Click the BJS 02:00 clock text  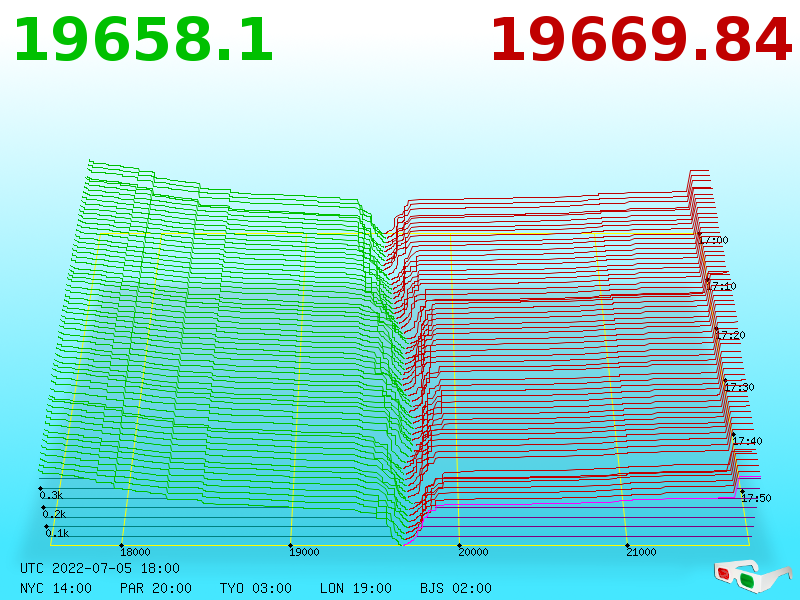[456, 588]
